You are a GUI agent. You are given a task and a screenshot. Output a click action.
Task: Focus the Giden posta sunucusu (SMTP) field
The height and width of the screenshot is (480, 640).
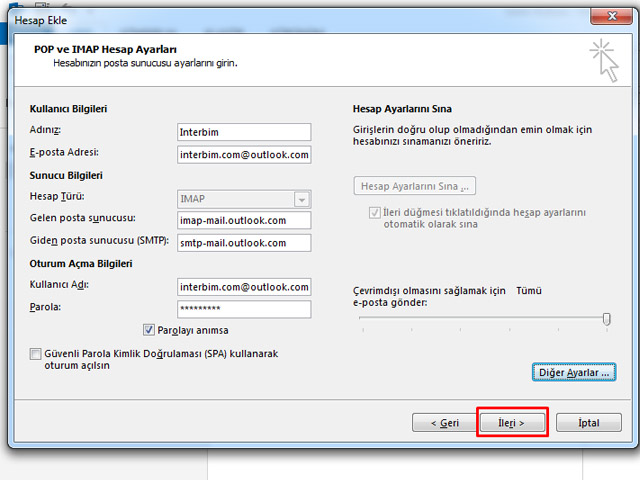[244, 243]
